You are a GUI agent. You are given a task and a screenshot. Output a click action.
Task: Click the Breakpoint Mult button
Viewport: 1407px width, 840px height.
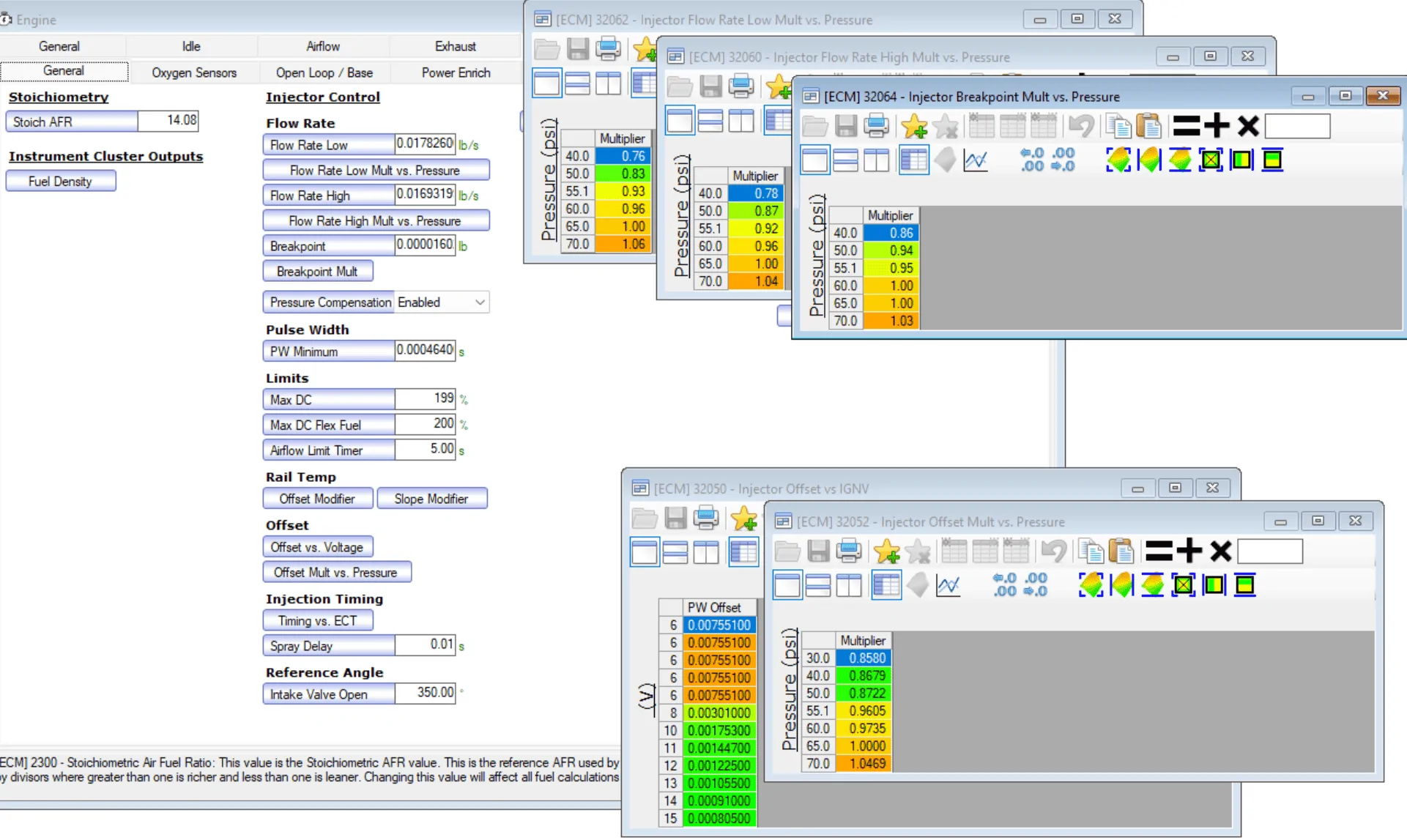317,271
